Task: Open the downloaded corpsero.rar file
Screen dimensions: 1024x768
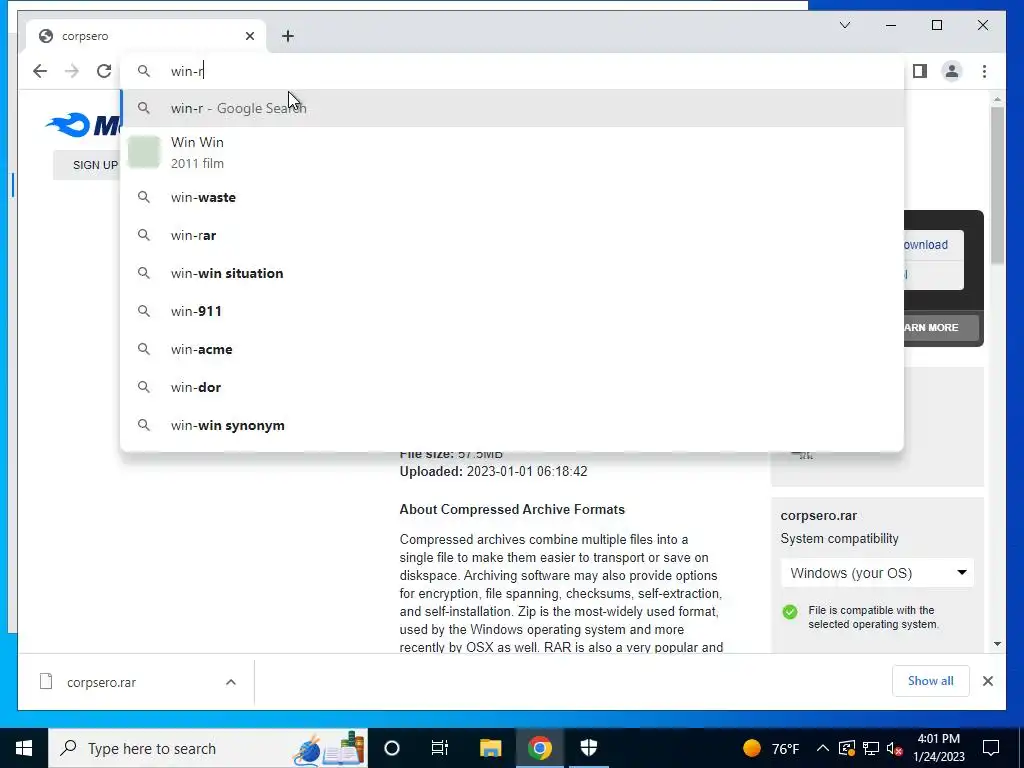Action: (x=101, y=682)
